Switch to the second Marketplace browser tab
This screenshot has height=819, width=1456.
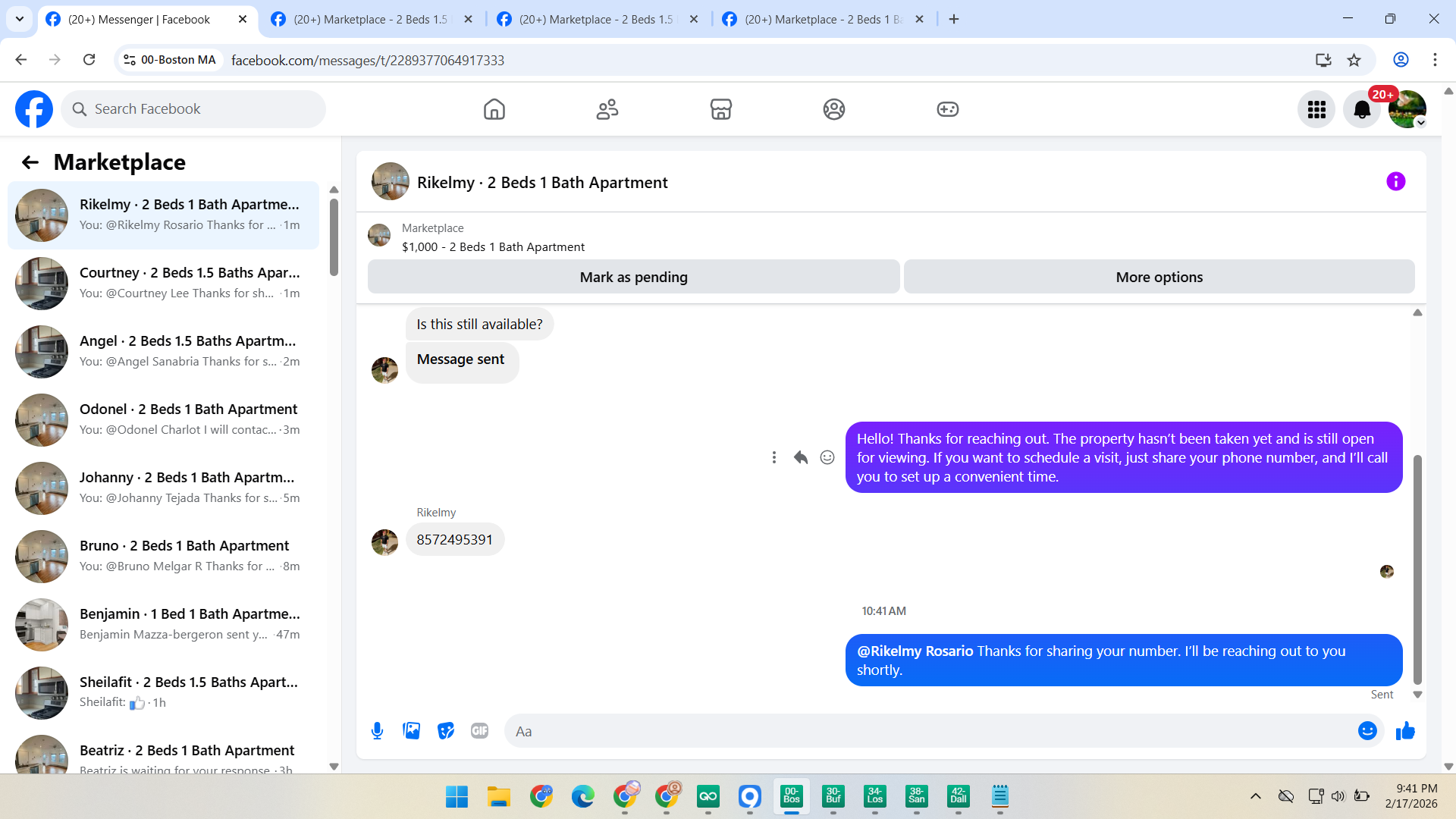(596, 19)
